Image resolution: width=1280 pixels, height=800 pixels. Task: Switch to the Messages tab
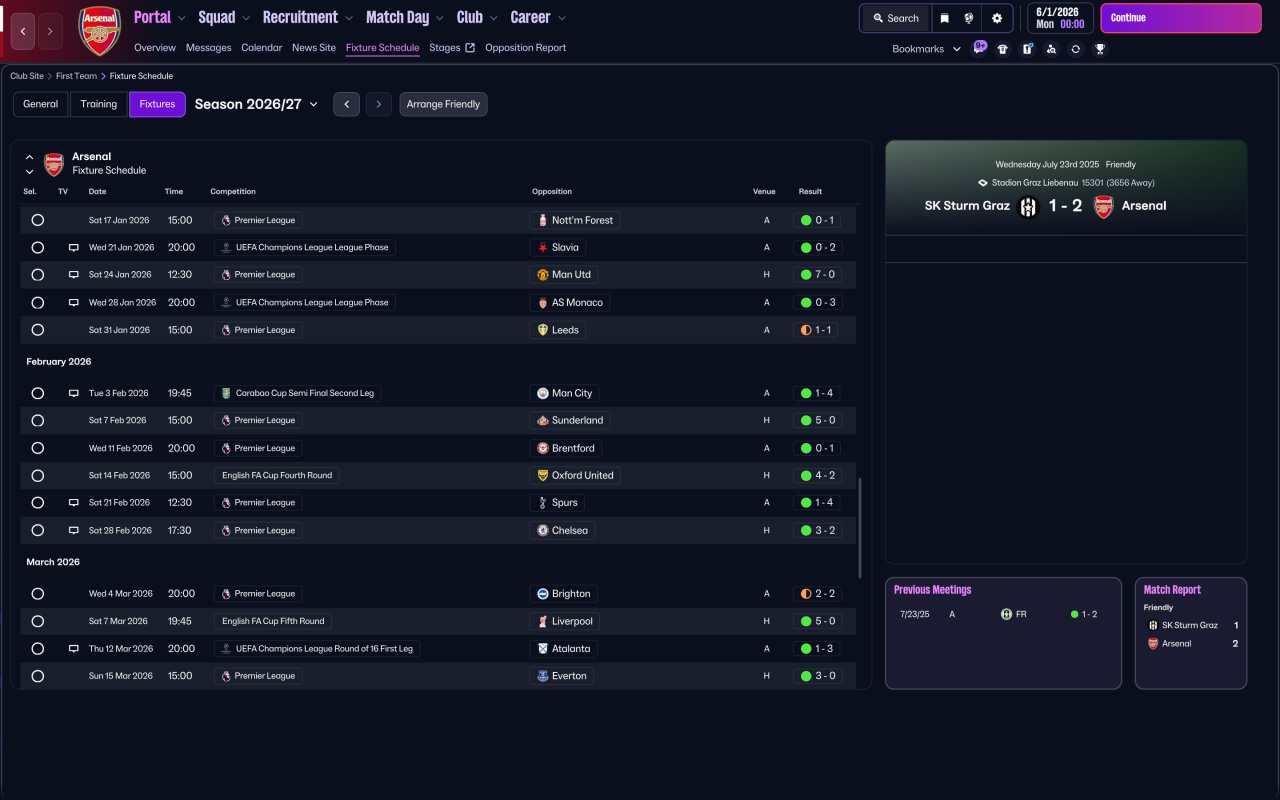point(208,48)
